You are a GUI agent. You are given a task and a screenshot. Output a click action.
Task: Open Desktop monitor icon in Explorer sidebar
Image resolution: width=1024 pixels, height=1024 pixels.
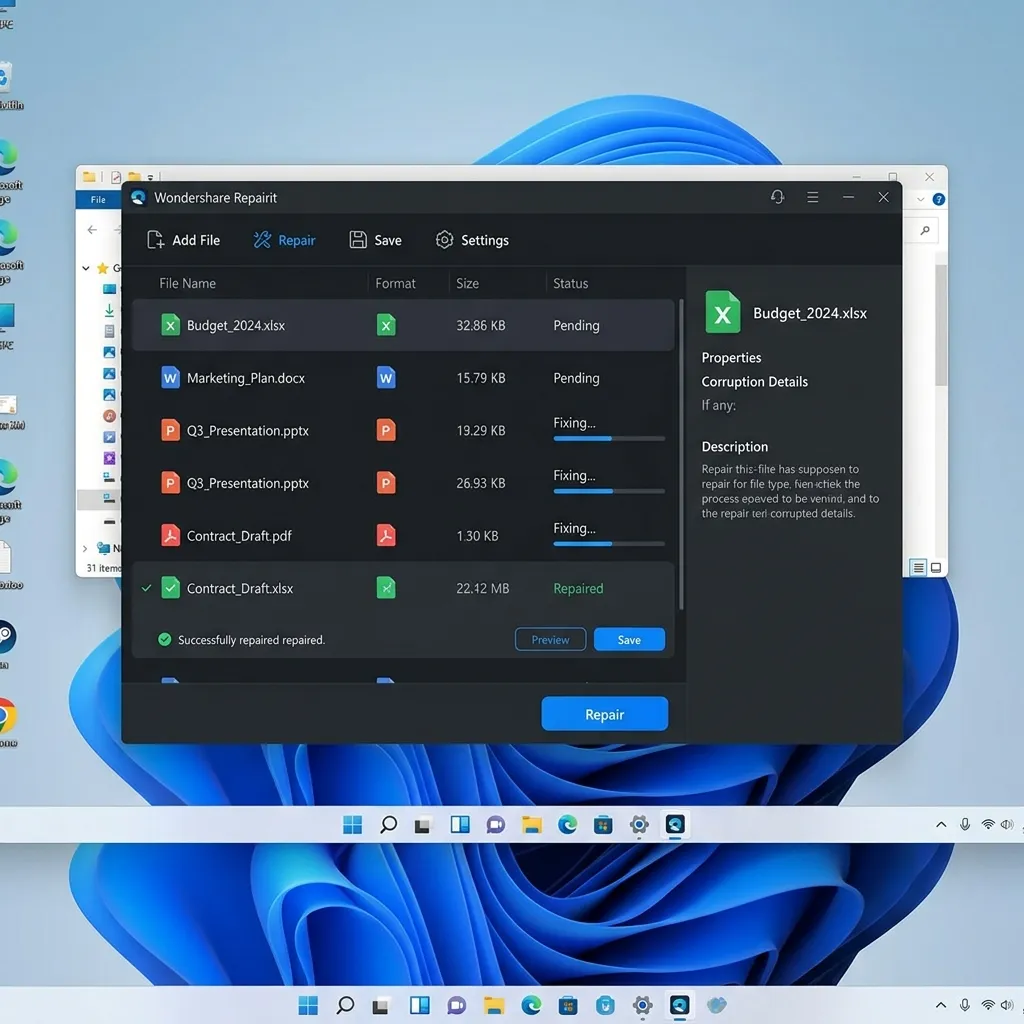point(109,289)
